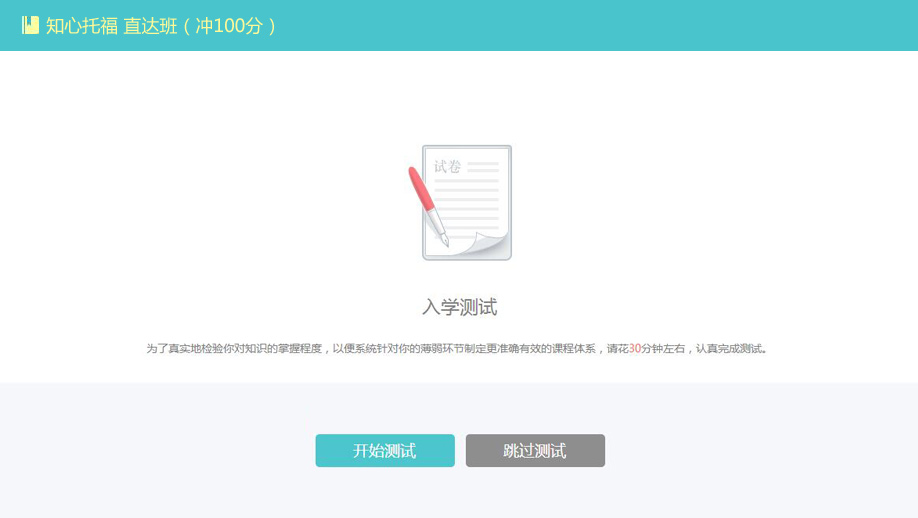Click the yellow book icon in header
This screenshot has height=518, width=918.
tap(30, 25)
